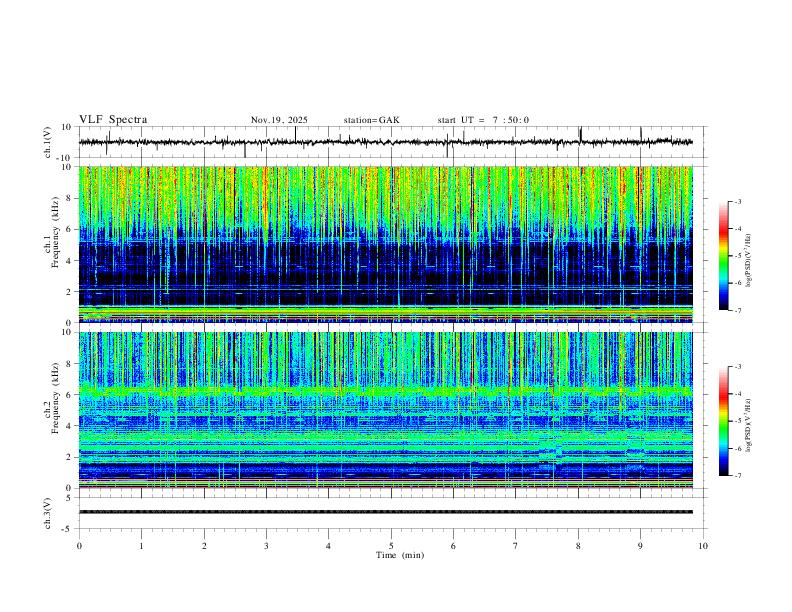The width and height of the screenshot is (792, 612).
Task: Click time axis tick label "3"
Action: (266, 546)
